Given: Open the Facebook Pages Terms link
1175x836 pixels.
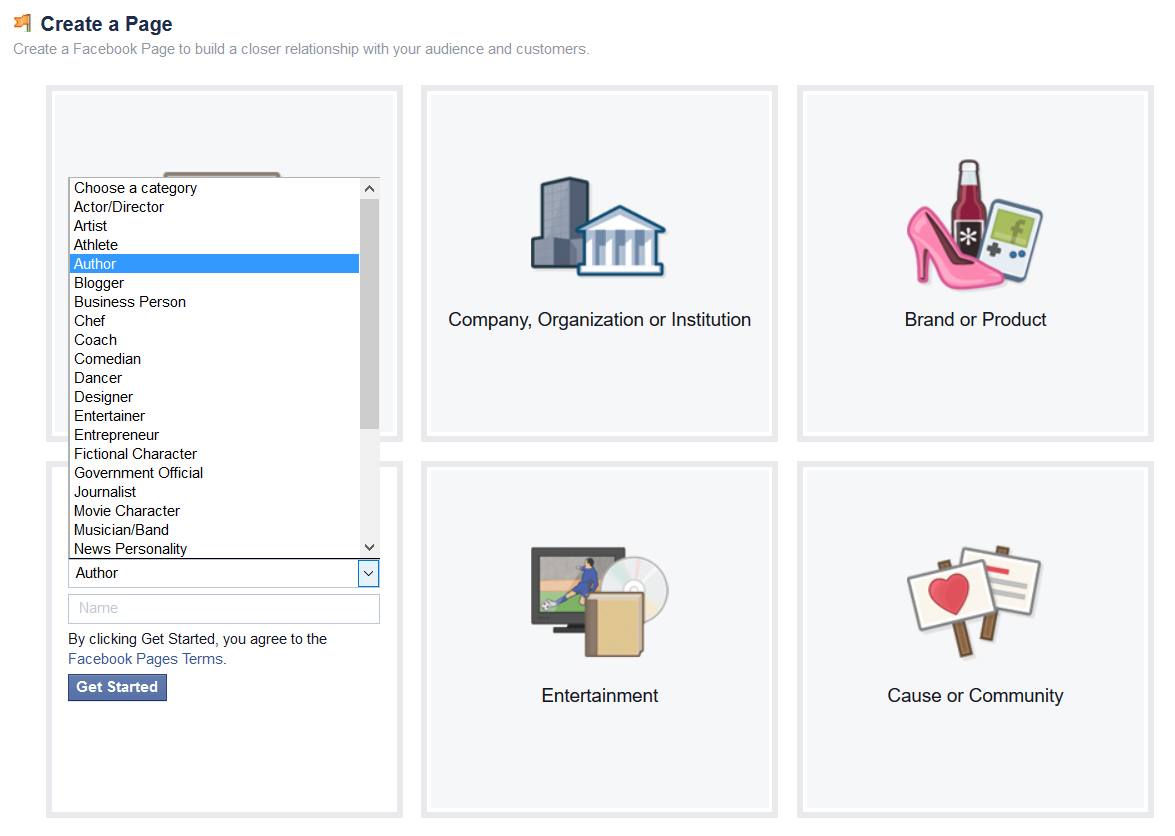Looking at the screenshot, I should tap(146, 659).
